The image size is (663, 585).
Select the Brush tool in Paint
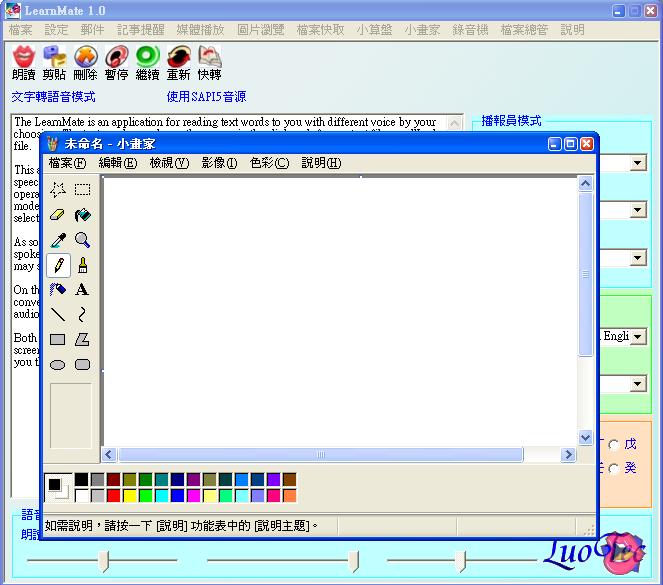click(82, 265)
